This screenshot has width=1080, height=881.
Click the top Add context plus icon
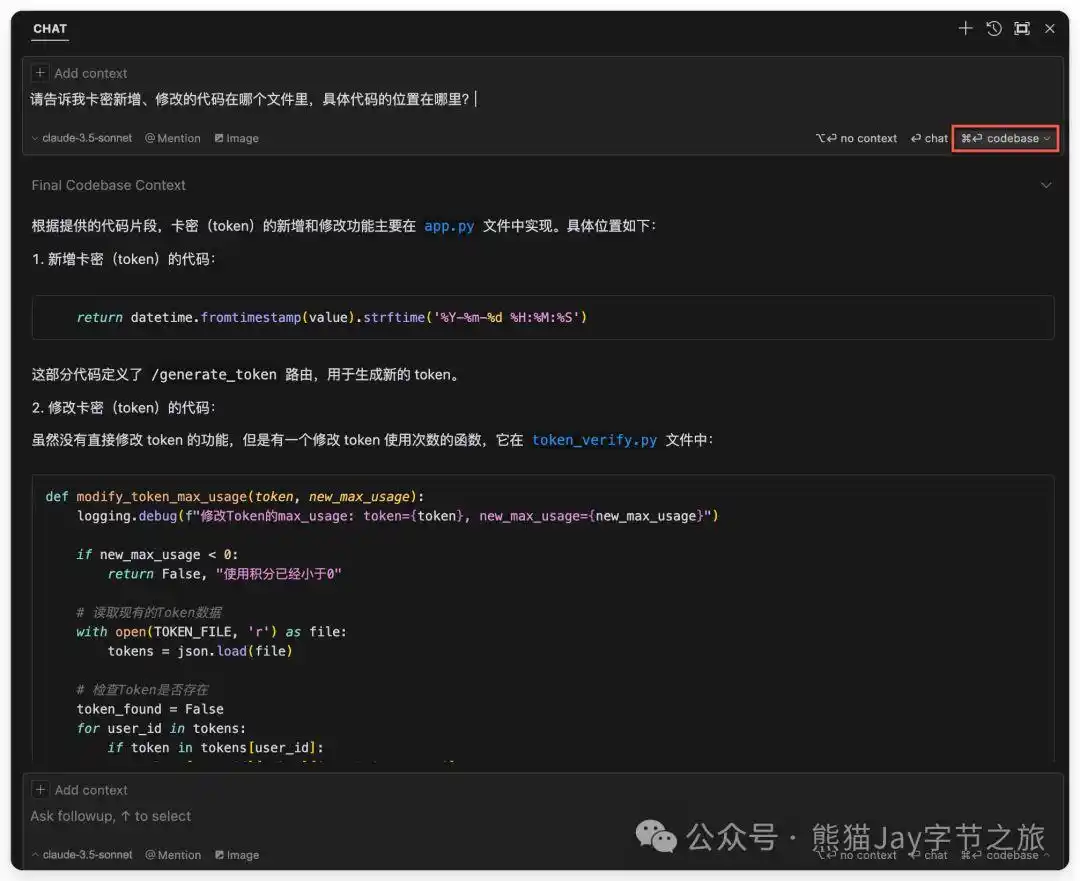tap(40, 73)
